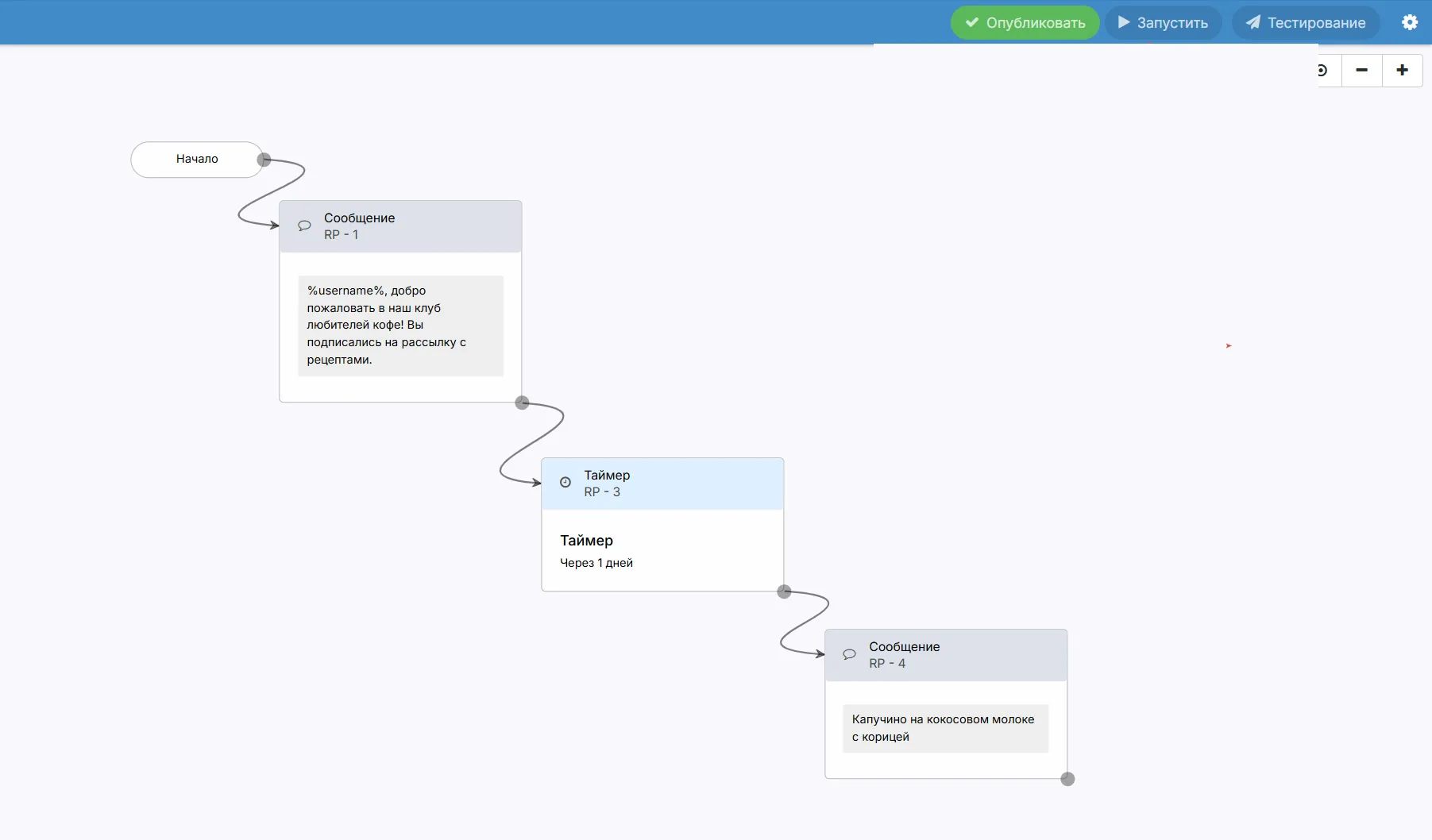Edit the welcome message text with %username%
The width and height of the screenshot is (1432, 840).
[x=401, y=326]
